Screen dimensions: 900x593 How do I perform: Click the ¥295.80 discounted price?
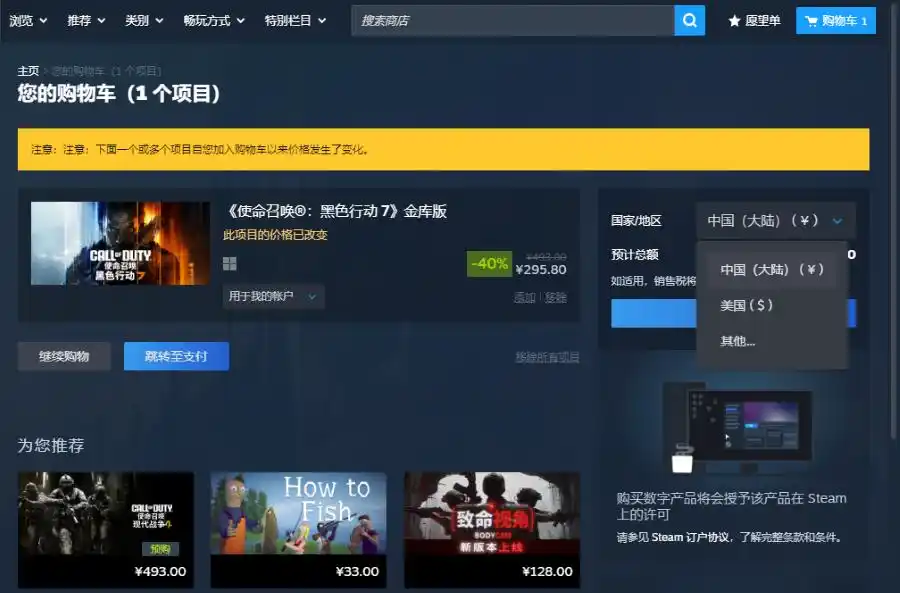541,270
